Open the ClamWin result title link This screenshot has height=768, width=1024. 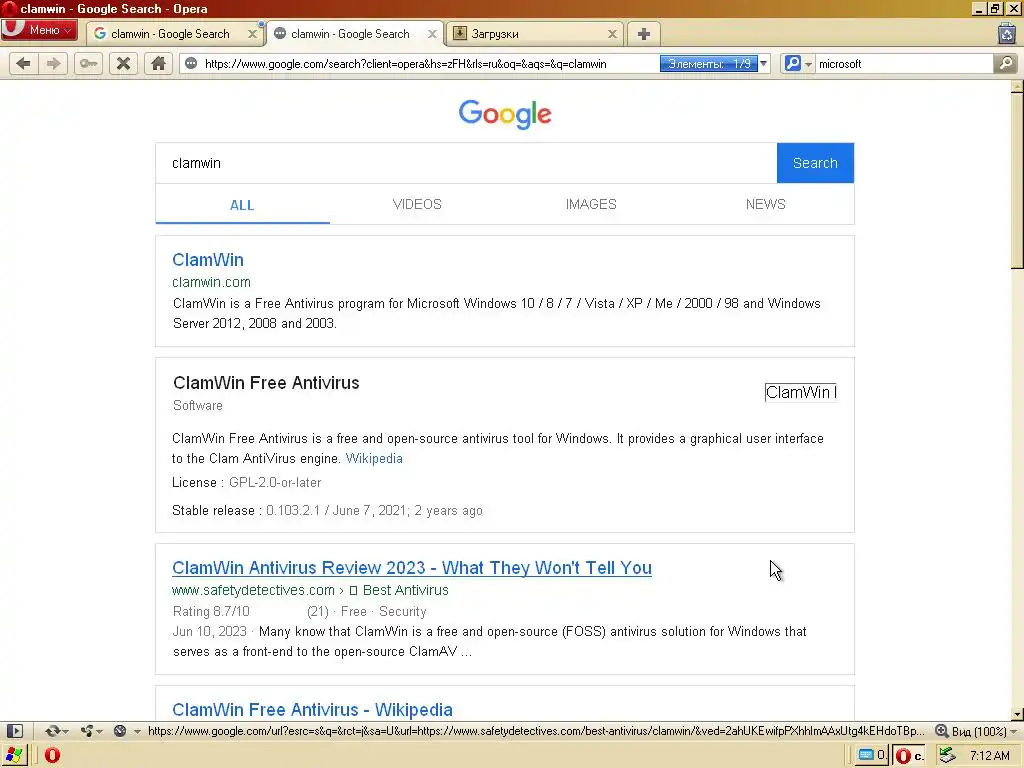pos(208,260)
